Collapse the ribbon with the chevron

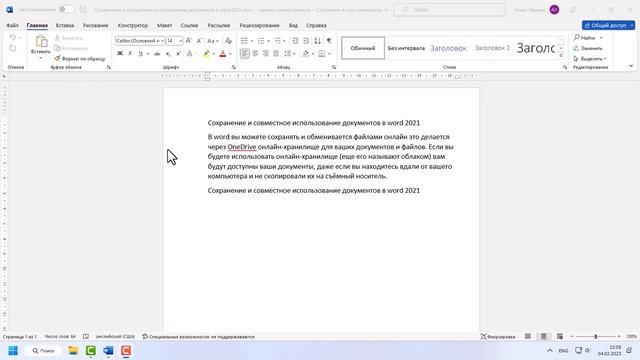[631, 66]
